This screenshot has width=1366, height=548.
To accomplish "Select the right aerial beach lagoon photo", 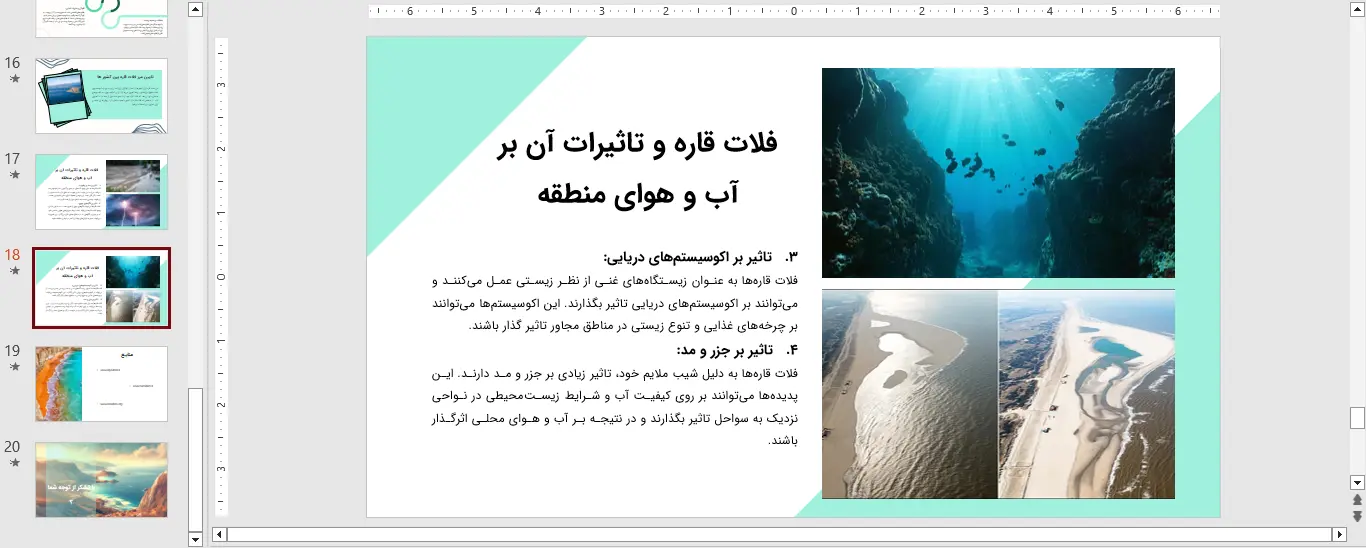I will 1087,394.
